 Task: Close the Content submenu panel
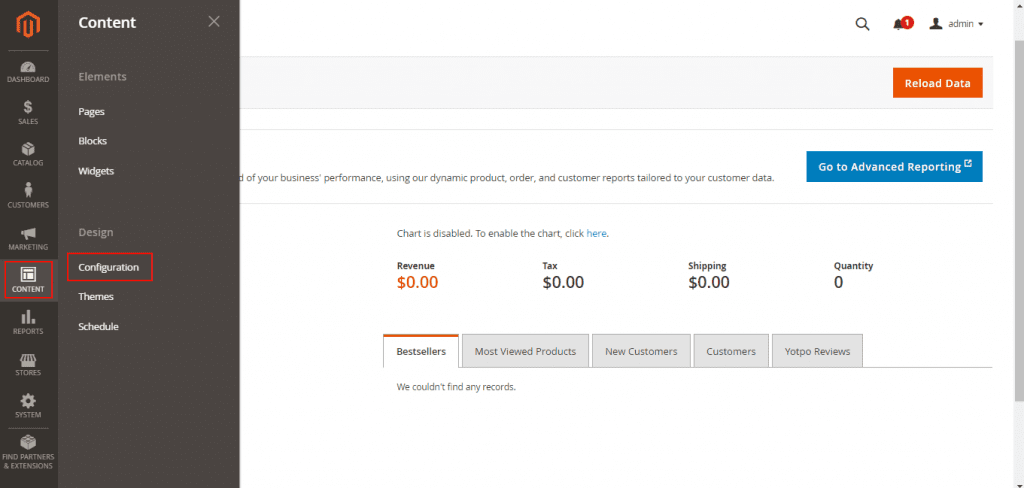click(214, 22)
